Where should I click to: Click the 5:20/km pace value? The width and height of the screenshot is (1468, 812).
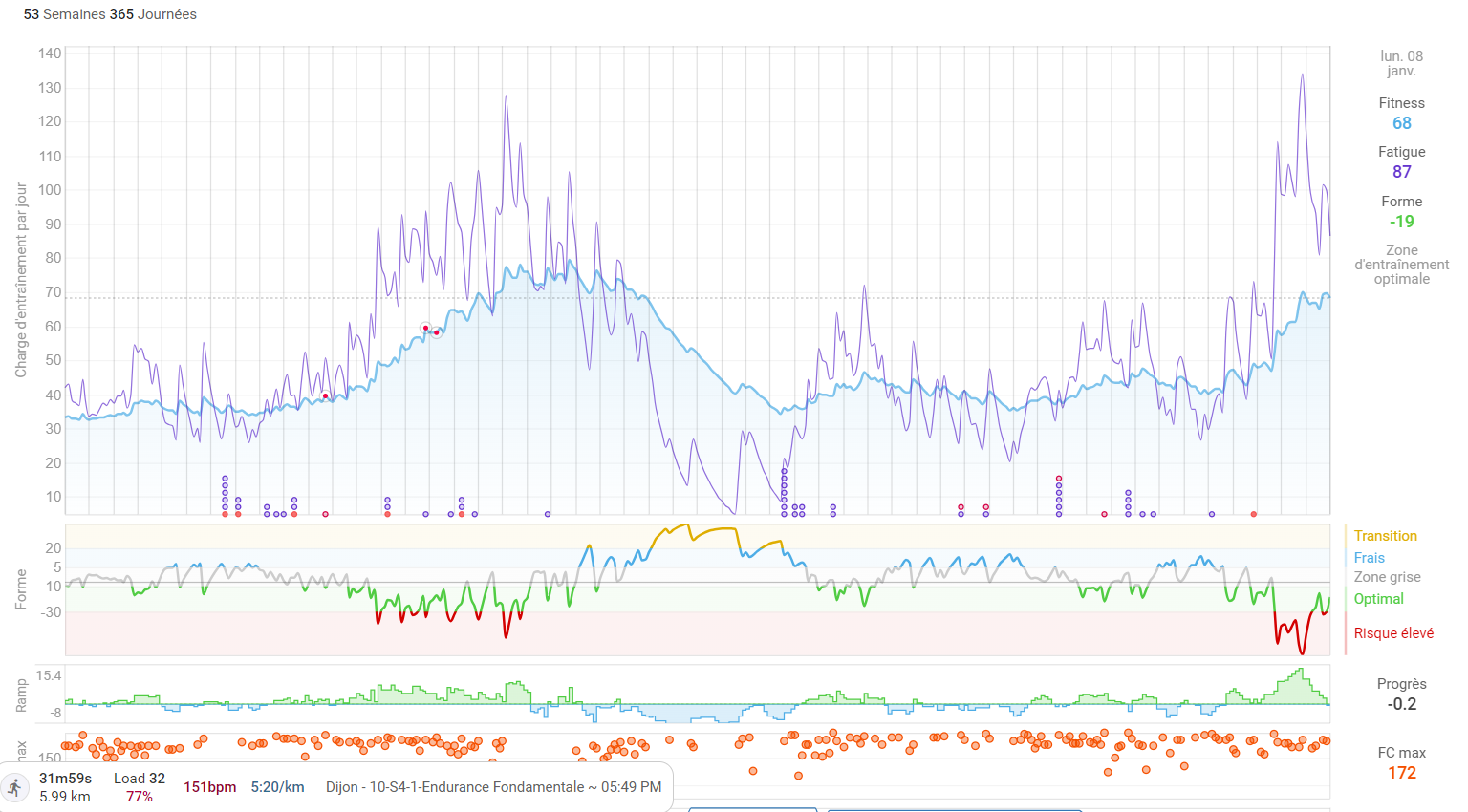pos(277,787)
